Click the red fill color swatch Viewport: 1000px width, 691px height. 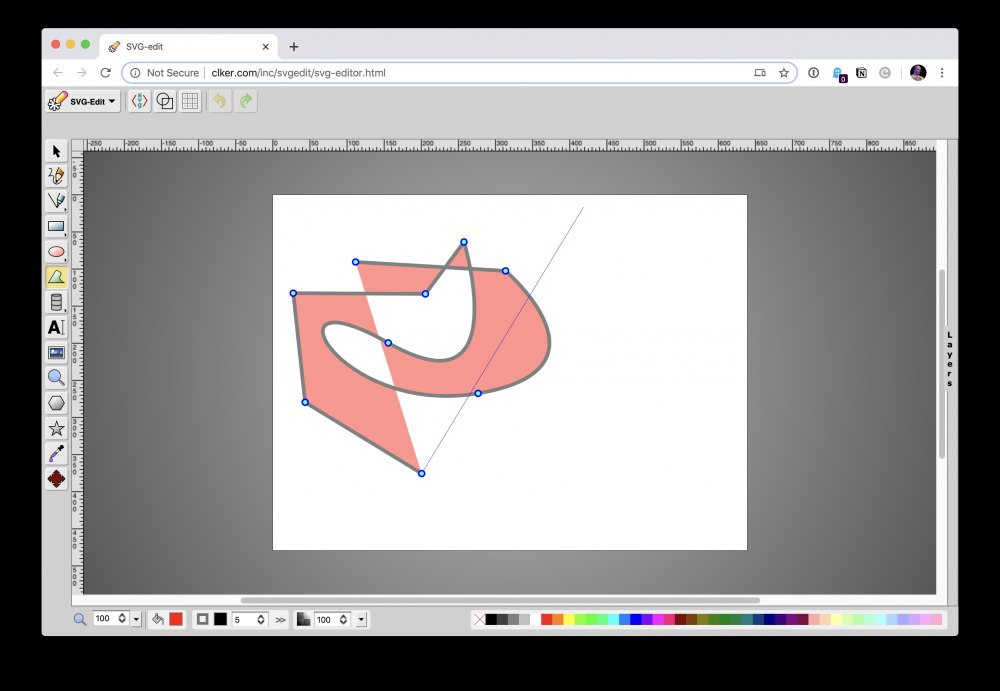coord(176,619)
